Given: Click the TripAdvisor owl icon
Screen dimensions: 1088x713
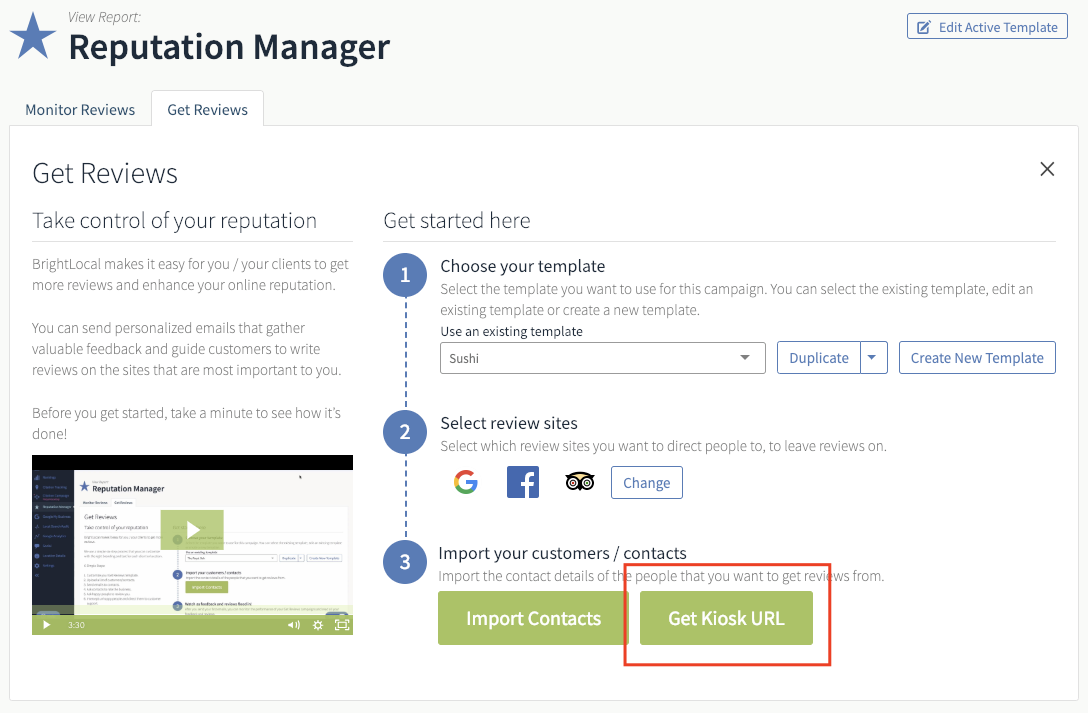Looking at the screenshot, I should click(580, 481).
